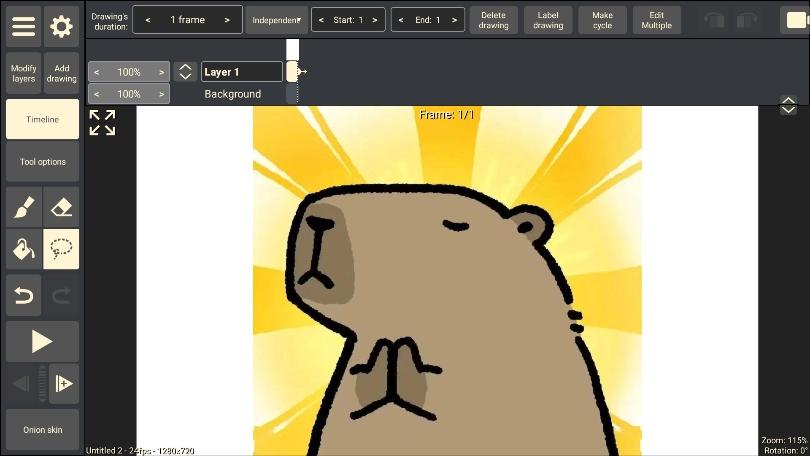The height and width of the screenshot is (456, 810).
Task: Toggle fullscreen canvas with the expand arrows
Action: [102, 123]
